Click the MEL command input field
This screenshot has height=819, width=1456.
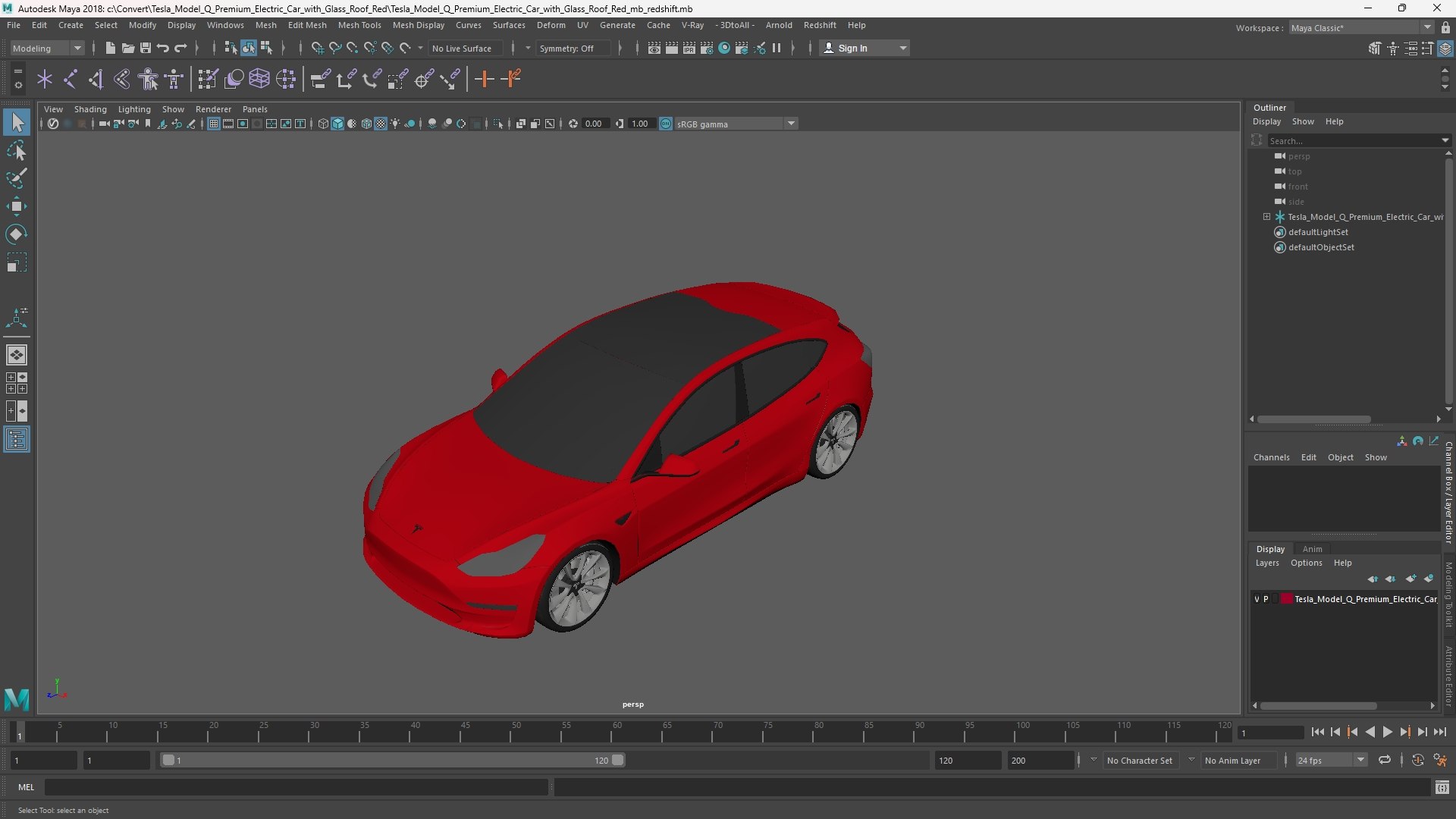pyautogui.click(x=296, y=787)
